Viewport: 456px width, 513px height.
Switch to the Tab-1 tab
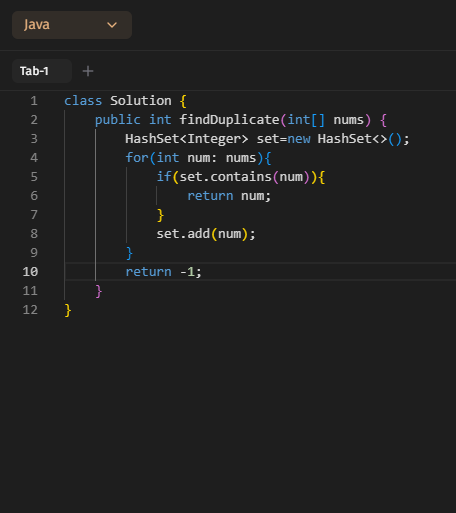point(42,71)
